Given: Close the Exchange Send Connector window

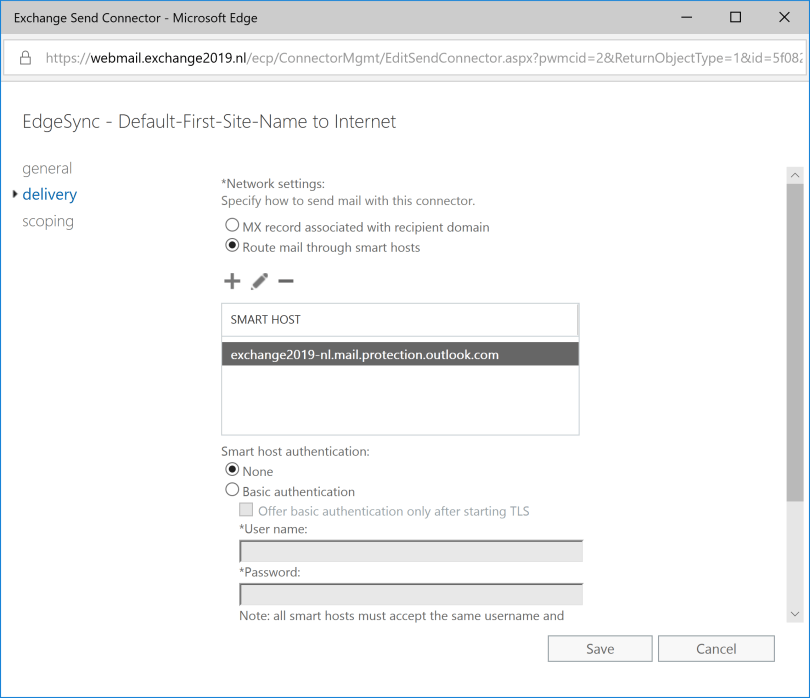Looking at the screenshot, I should point(781,17).
